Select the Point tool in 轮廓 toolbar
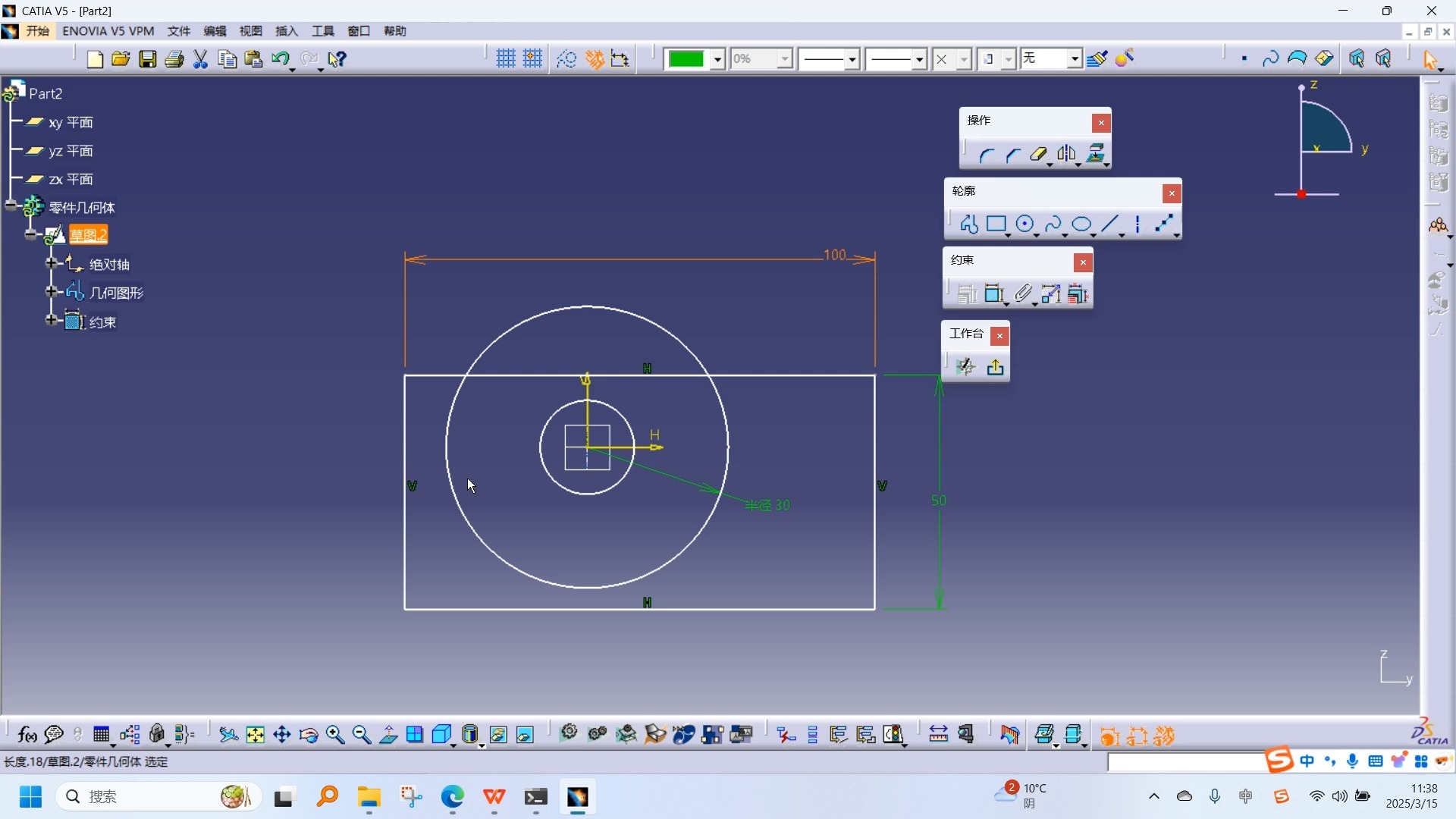This screenshot has width=1456, height=819. pyautogui.click(x=1165, y=224)
